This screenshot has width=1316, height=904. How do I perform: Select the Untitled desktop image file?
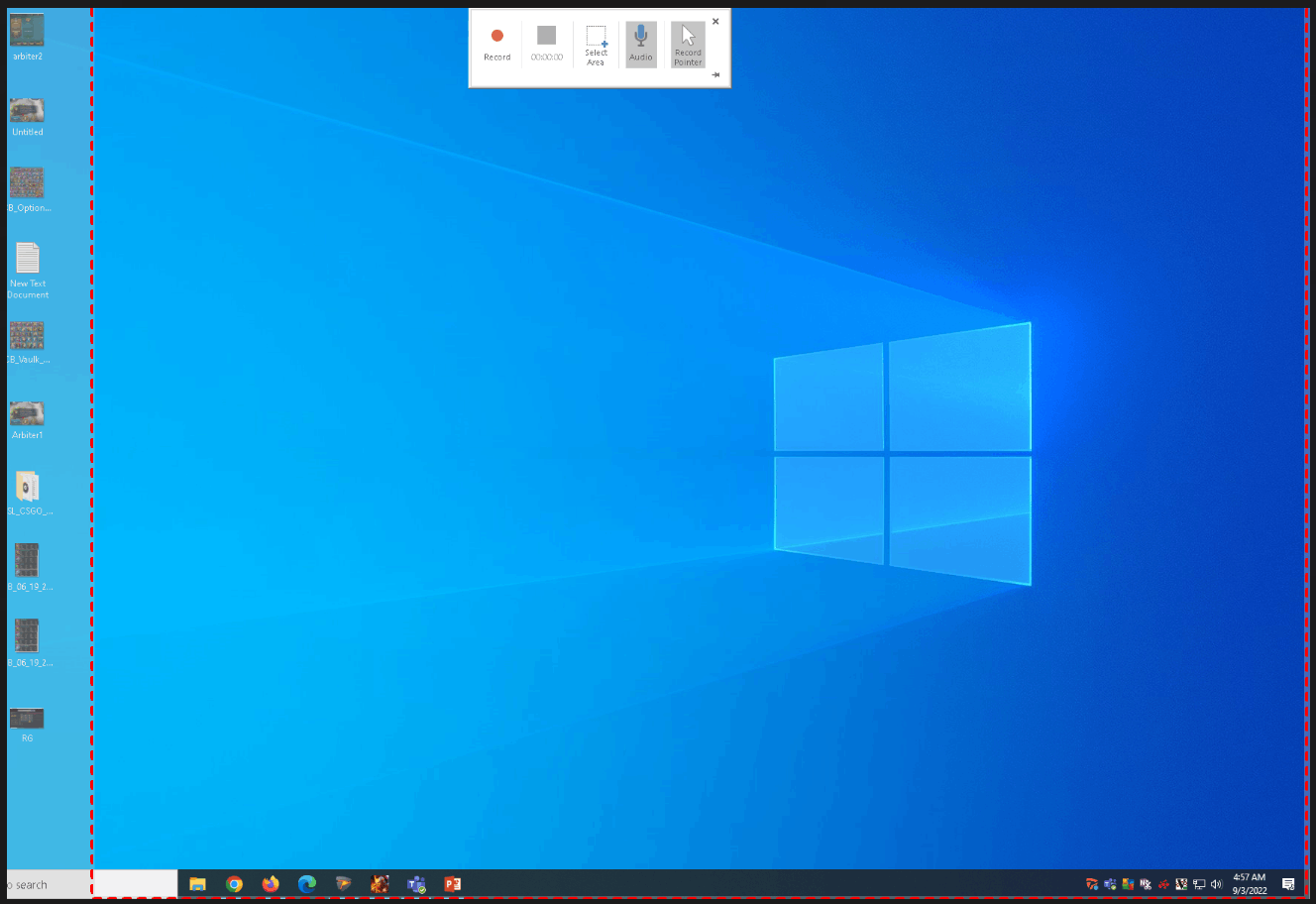27,117
